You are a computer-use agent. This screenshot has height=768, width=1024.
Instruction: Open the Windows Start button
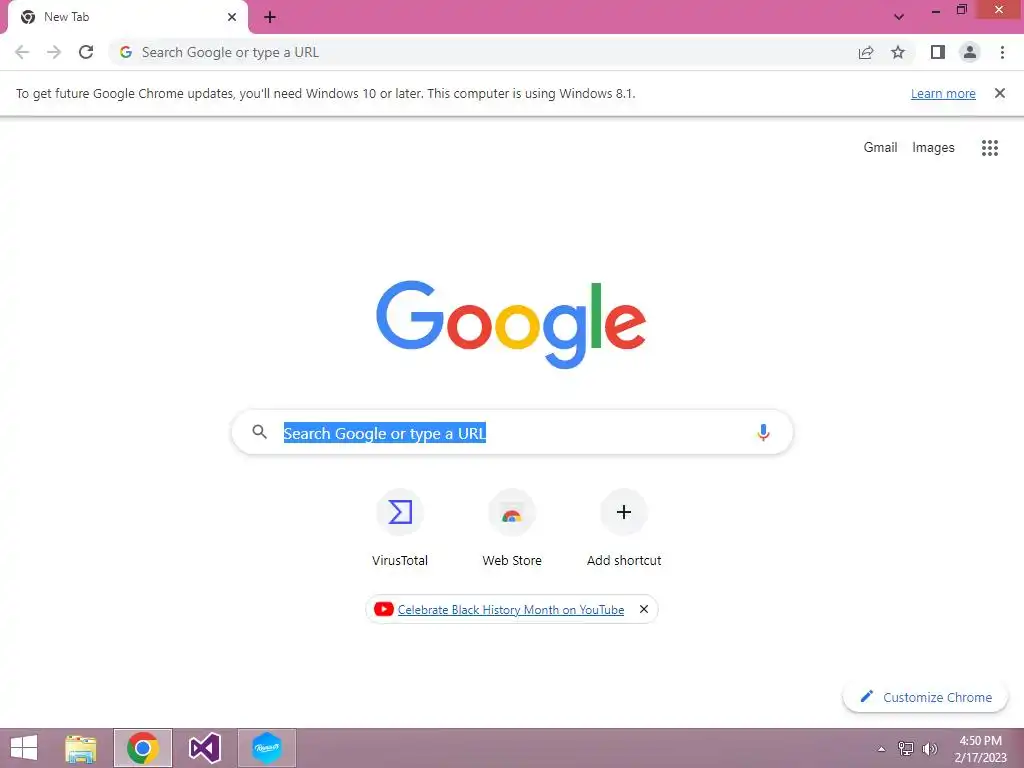24,748
